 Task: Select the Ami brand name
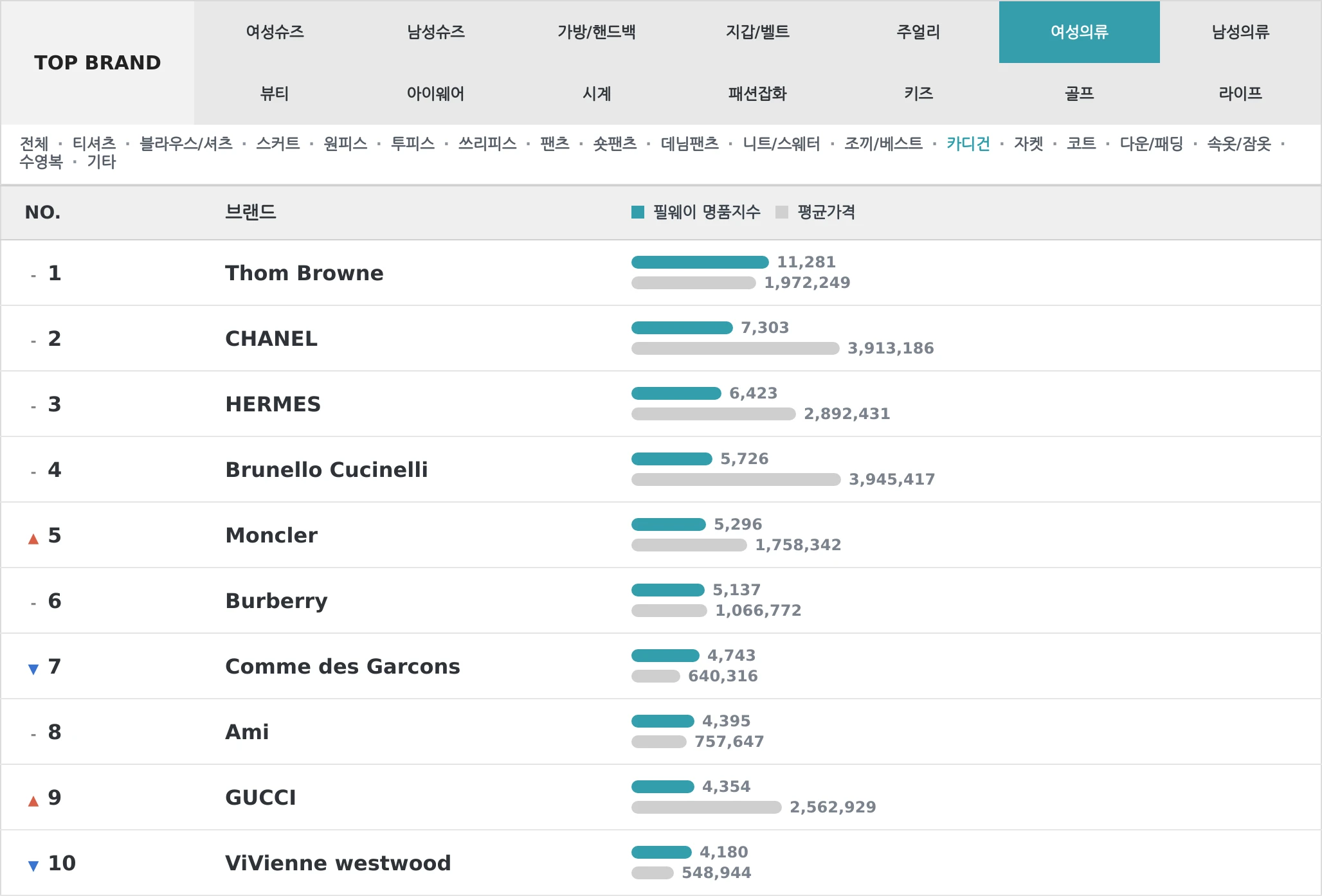tap(247, 732)
